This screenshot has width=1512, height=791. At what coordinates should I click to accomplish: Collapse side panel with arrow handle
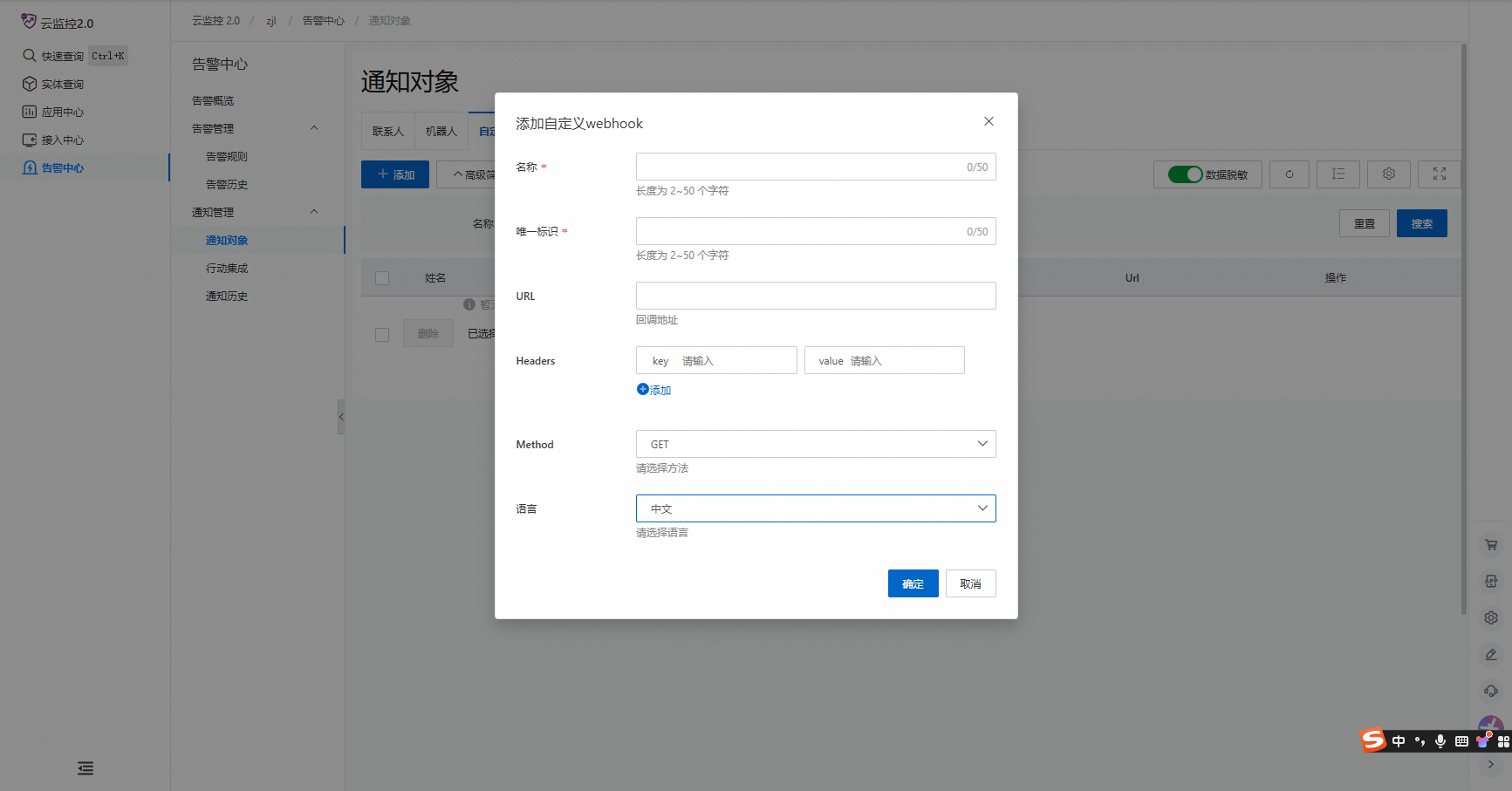pyautogui.click(x=341, y=417)
